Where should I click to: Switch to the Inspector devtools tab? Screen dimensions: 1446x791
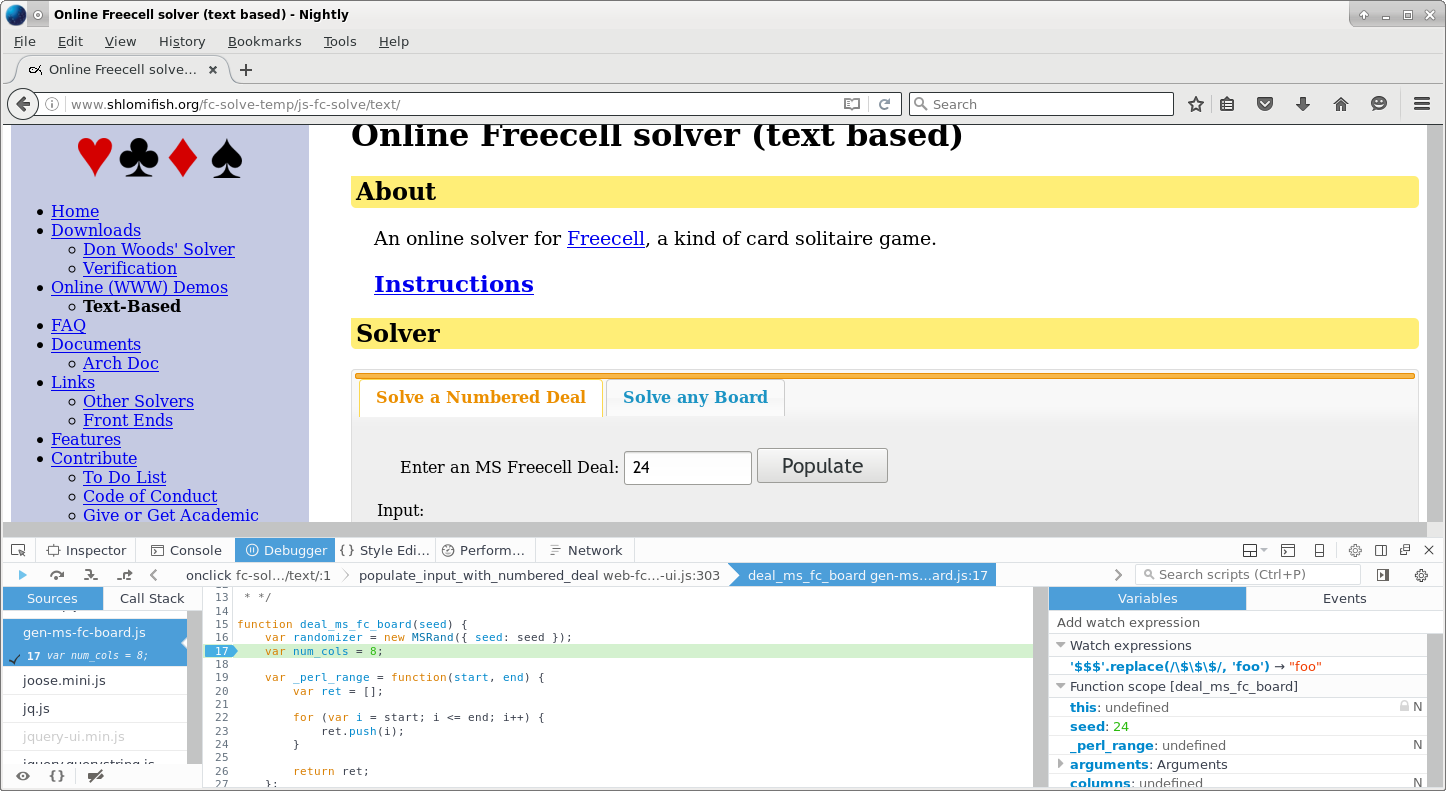click(x=86, y=550)
